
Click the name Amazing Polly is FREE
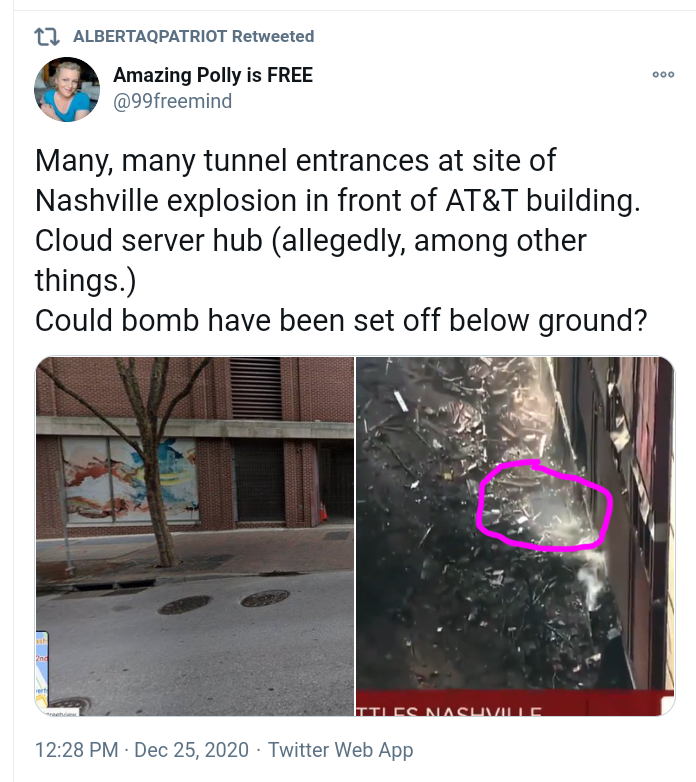(213, 75)
